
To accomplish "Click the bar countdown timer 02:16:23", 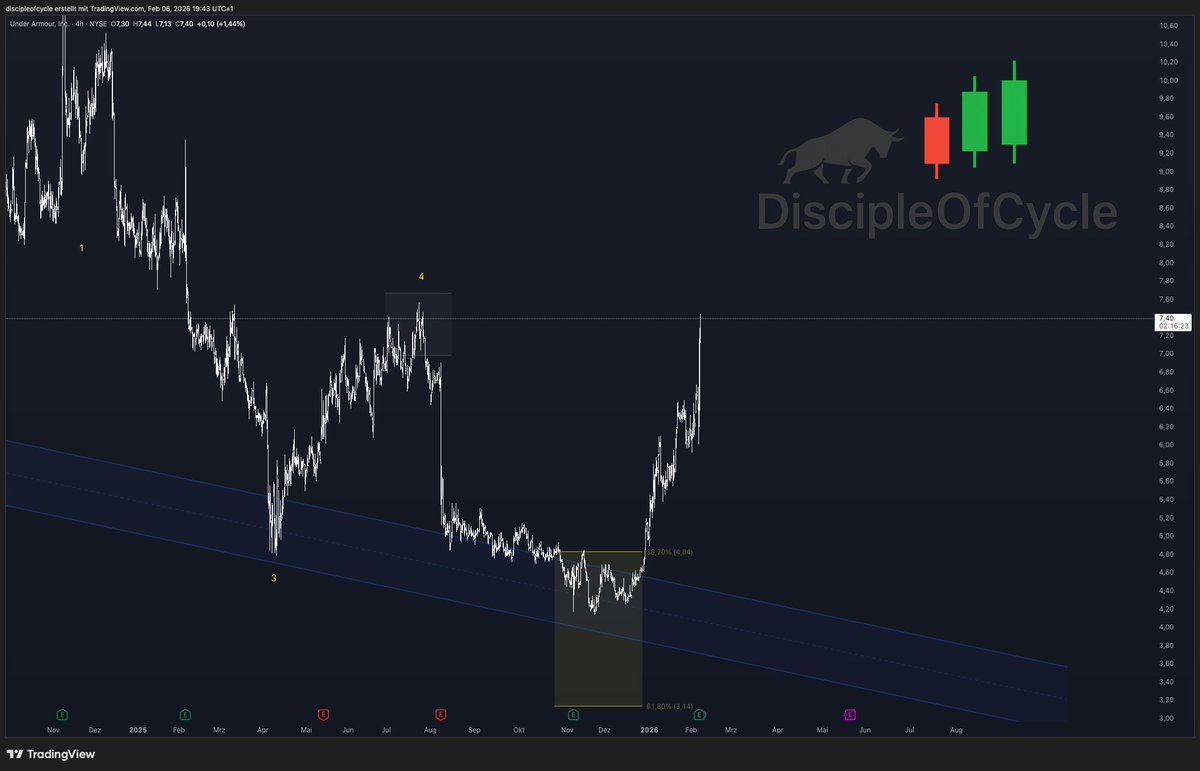I will [x=1172, y=326].
